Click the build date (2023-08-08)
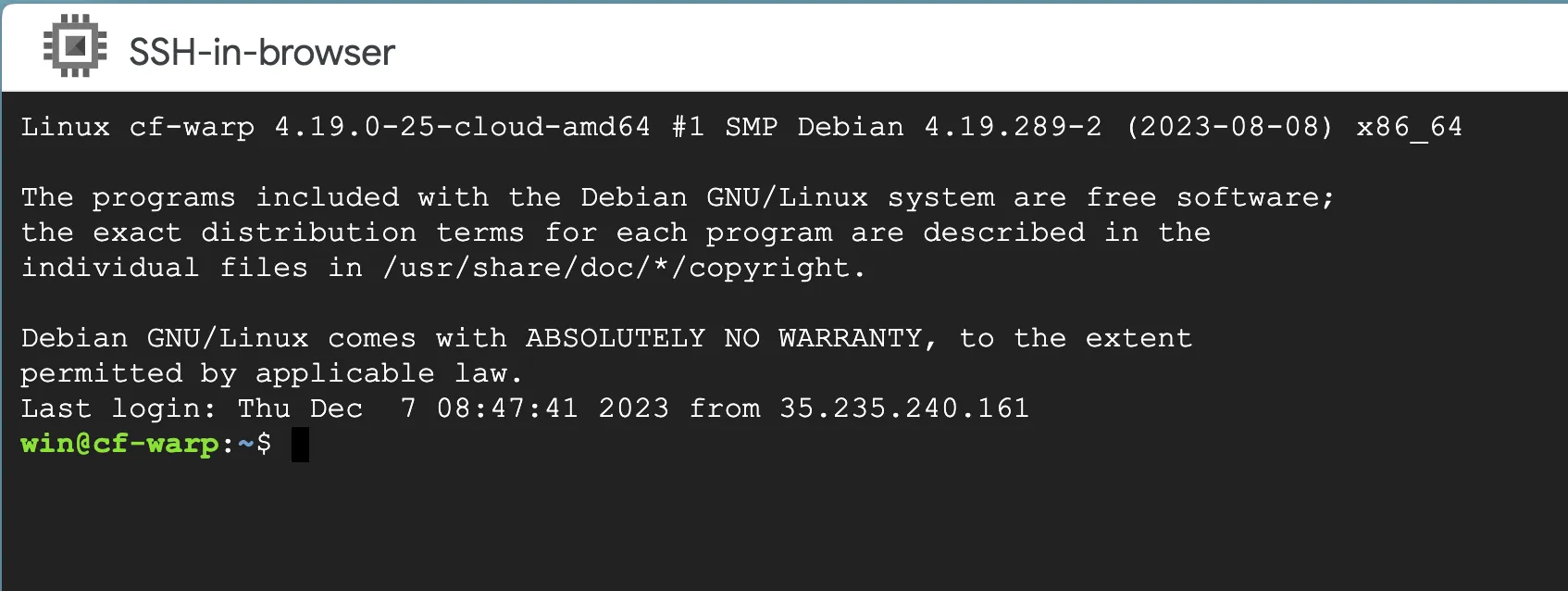This screenshot has height=591, width=1568. tap(1229, 127)
